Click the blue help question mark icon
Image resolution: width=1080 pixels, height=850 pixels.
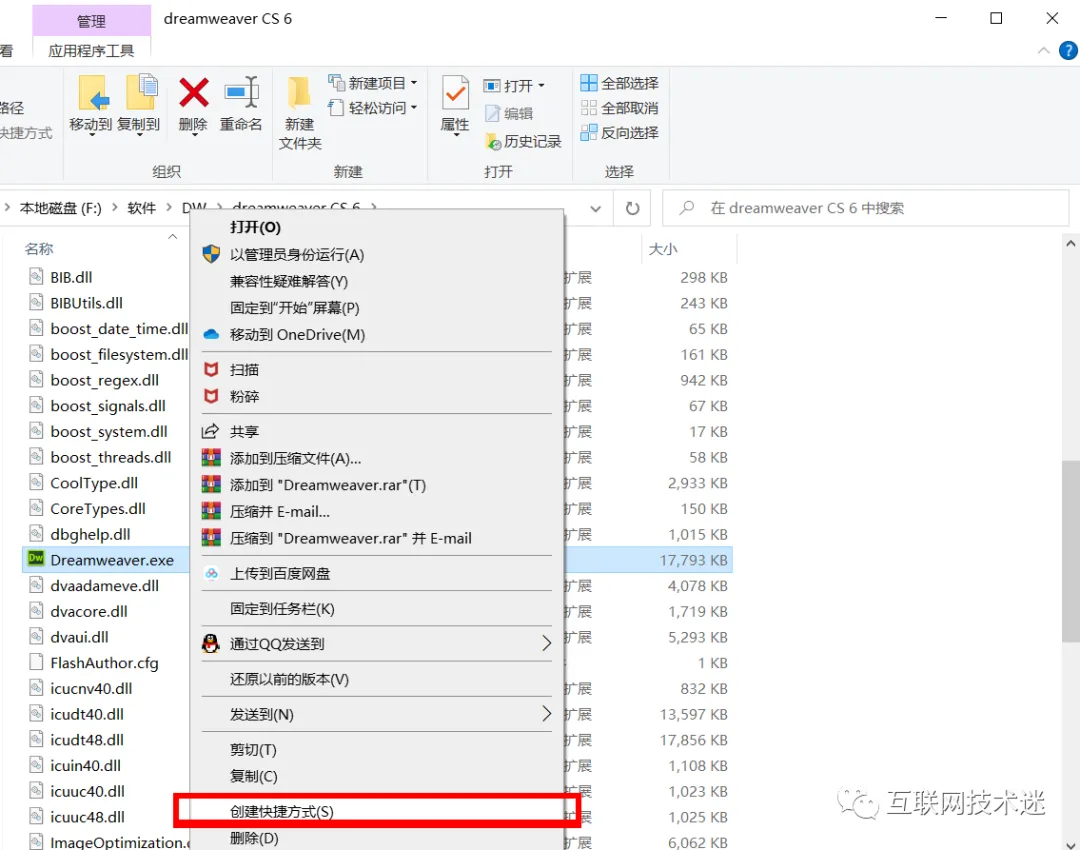click(1068, 50)
